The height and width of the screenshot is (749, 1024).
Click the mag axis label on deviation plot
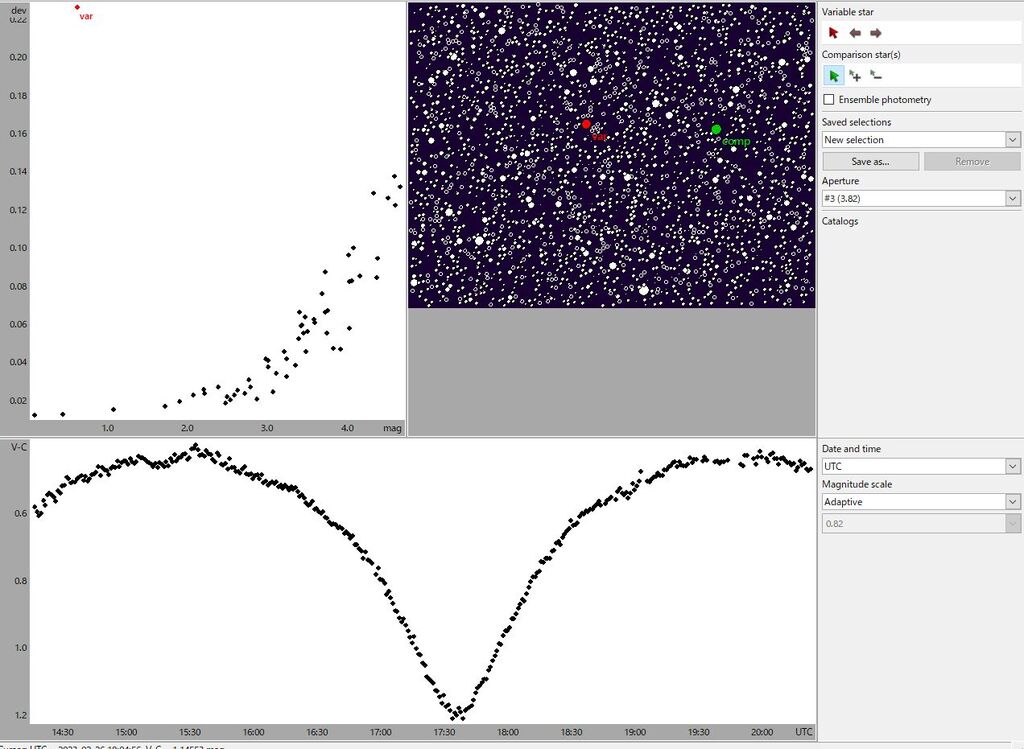click(x=392, y=428)
